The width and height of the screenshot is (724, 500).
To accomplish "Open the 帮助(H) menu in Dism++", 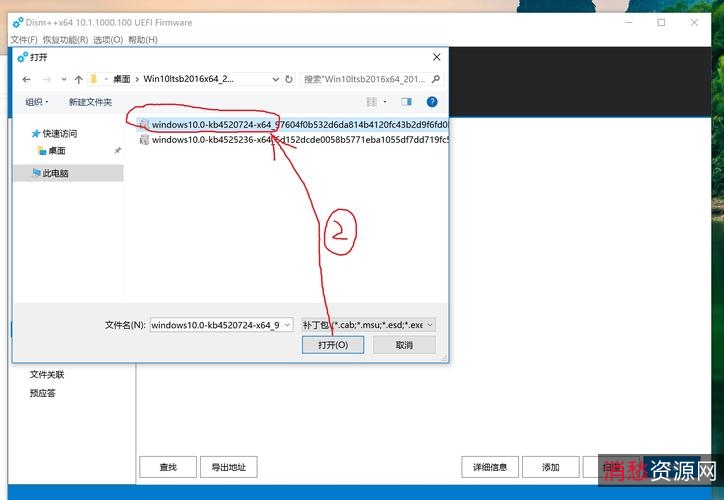I will pos(143,40).
